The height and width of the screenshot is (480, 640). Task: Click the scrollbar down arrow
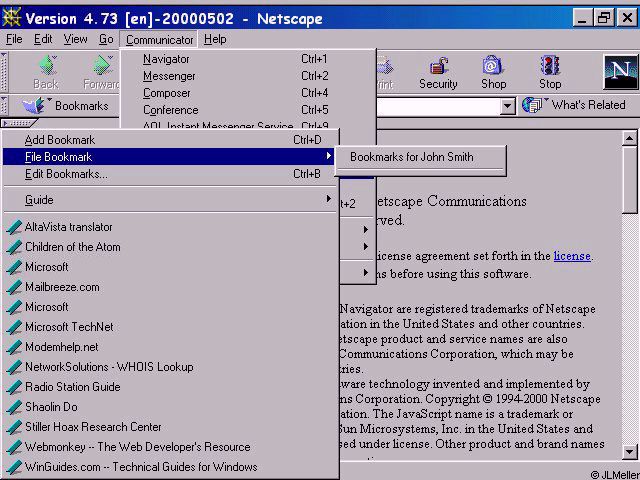[x=629, y=452]
